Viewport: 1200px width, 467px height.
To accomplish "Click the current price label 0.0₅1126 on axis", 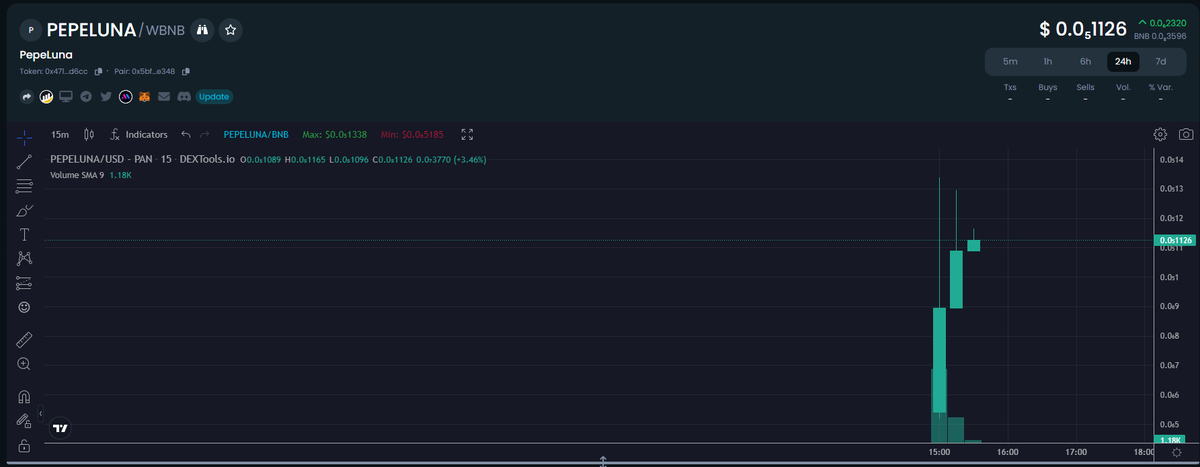I will pos(1174,240).
